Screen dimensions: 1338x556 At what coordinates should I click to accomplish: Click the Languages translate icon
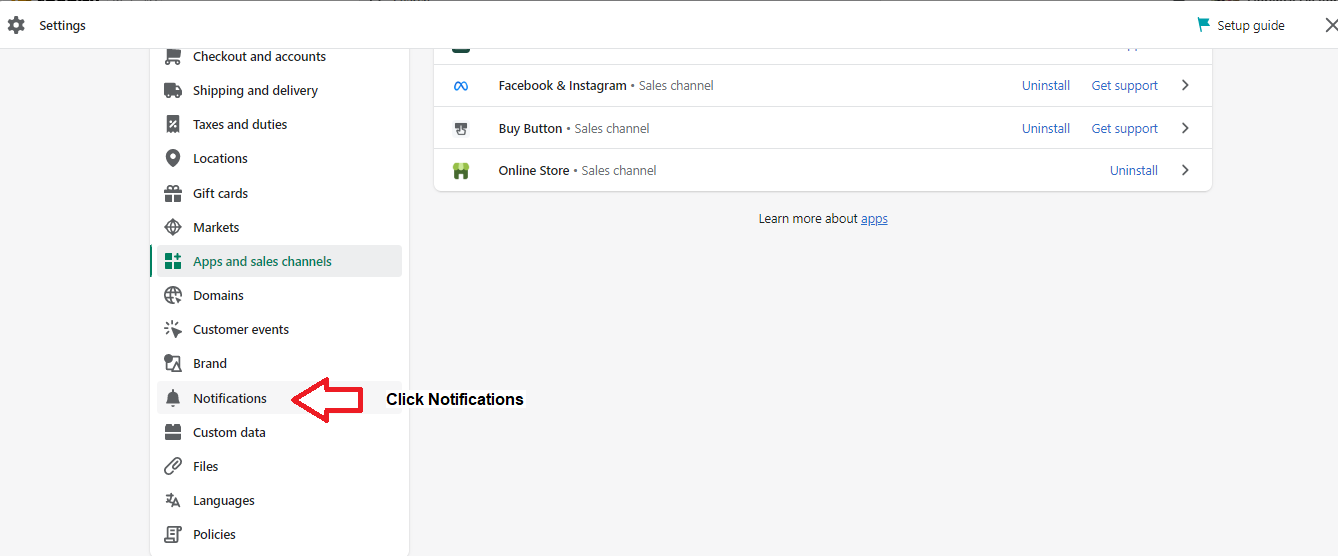point(173,500)
